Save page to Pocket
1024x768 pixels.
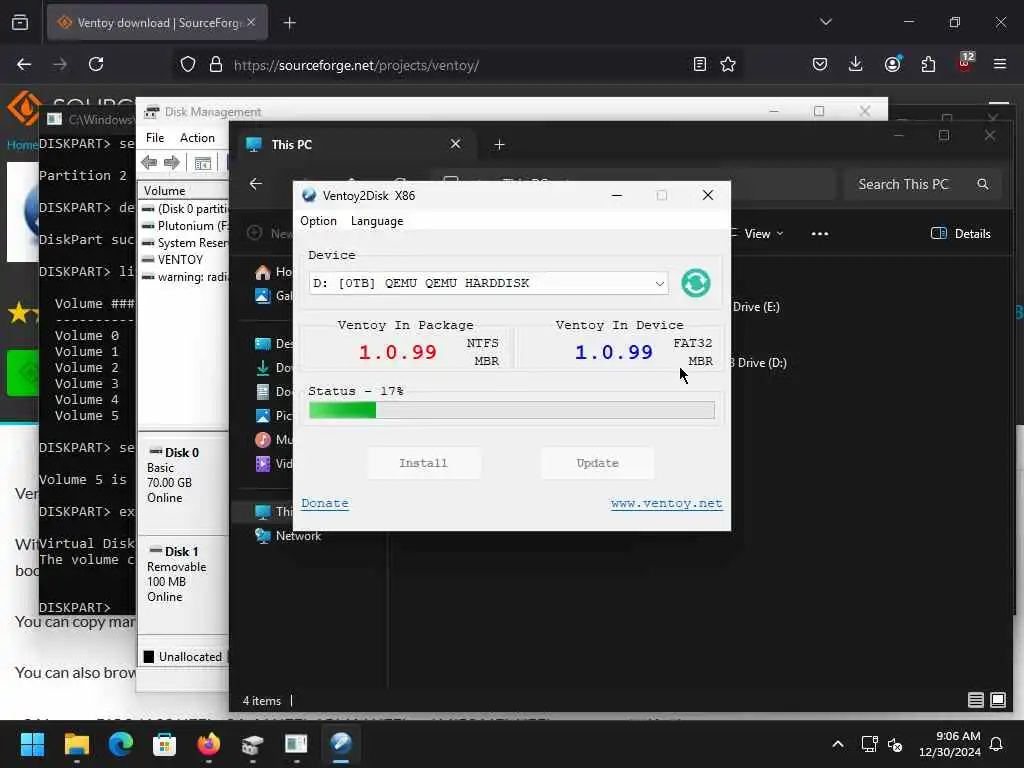[820, 64]
